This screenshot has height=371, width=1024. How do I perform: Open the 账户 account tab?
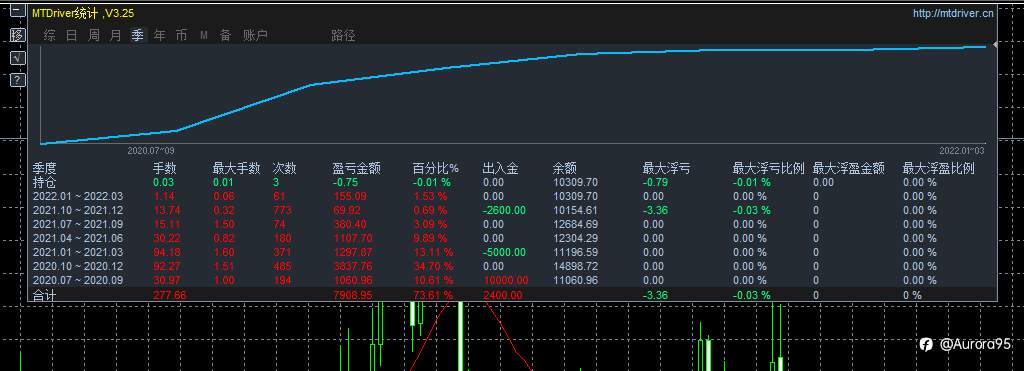pyautogui.click(x=255, y=36)
